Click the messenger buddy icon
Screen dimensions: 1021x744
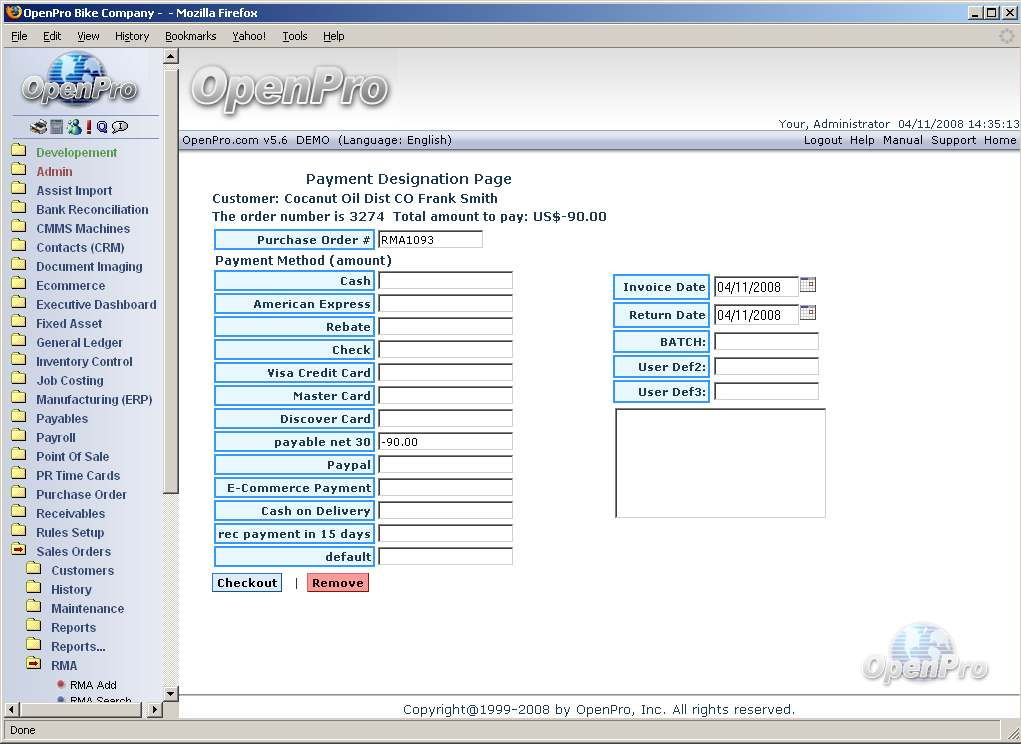point(74,127)
